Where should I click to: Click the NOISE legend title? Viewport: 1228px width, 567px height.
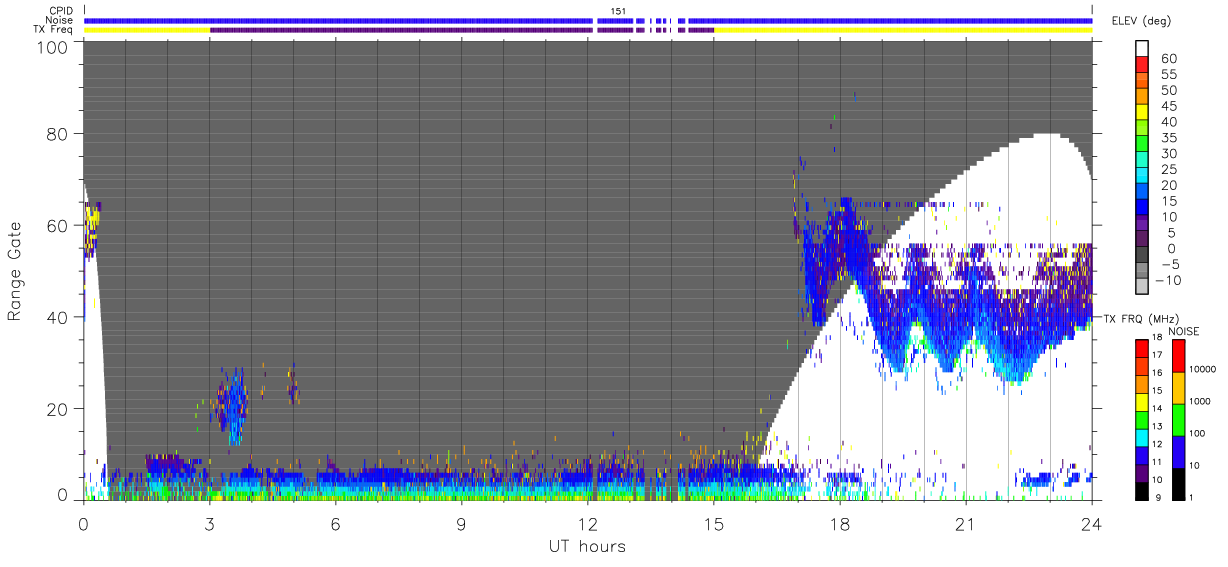pos(1185,331)
